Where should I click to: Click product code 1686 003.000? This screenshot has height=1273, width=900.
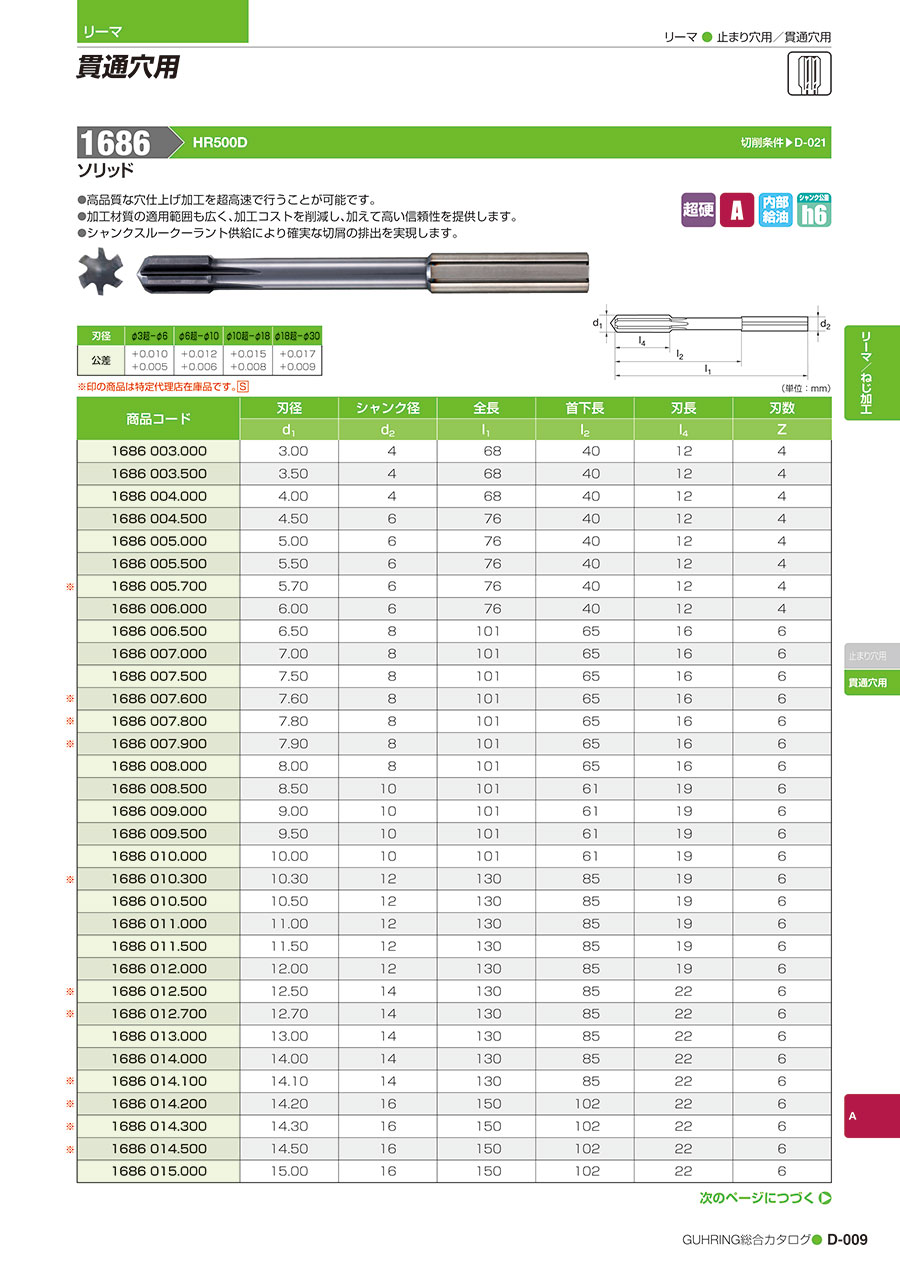click(159, 451)
